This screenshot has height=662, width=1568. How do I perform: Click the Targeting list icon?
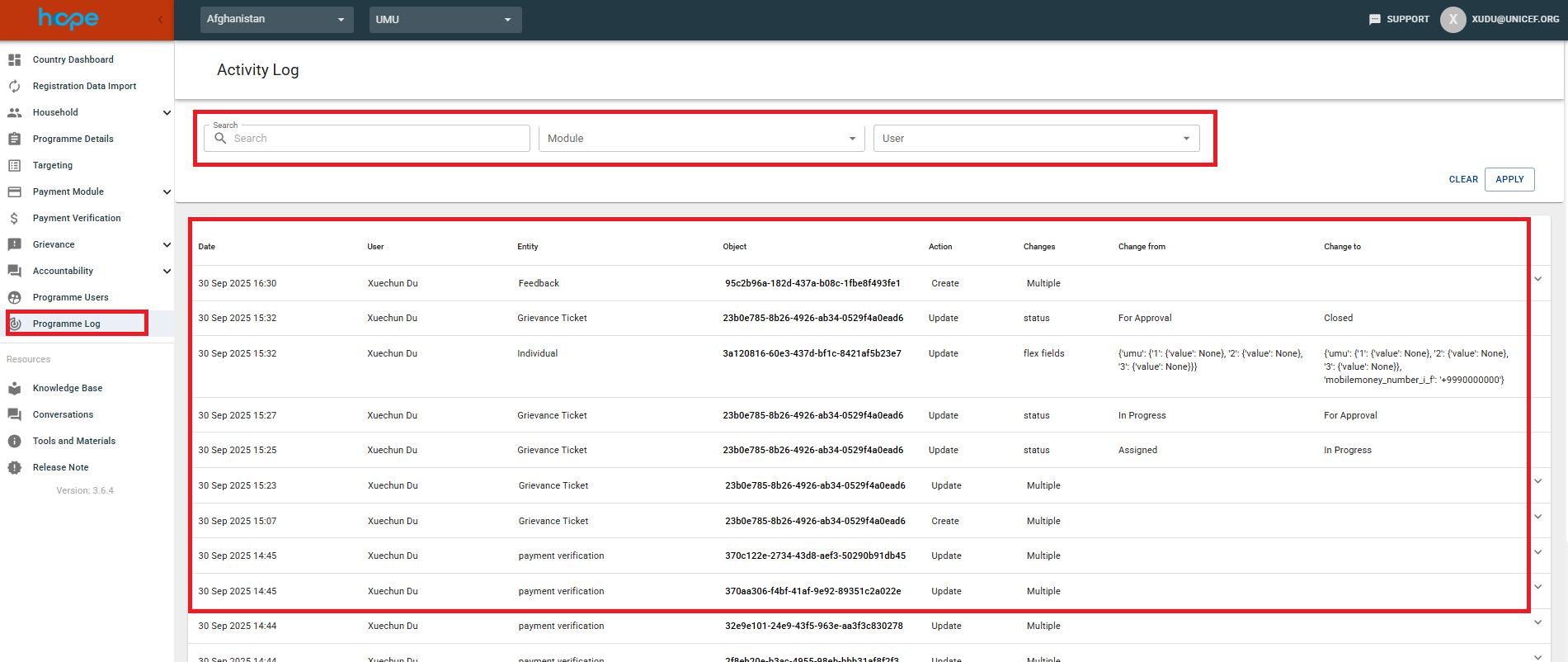point(14,165)
